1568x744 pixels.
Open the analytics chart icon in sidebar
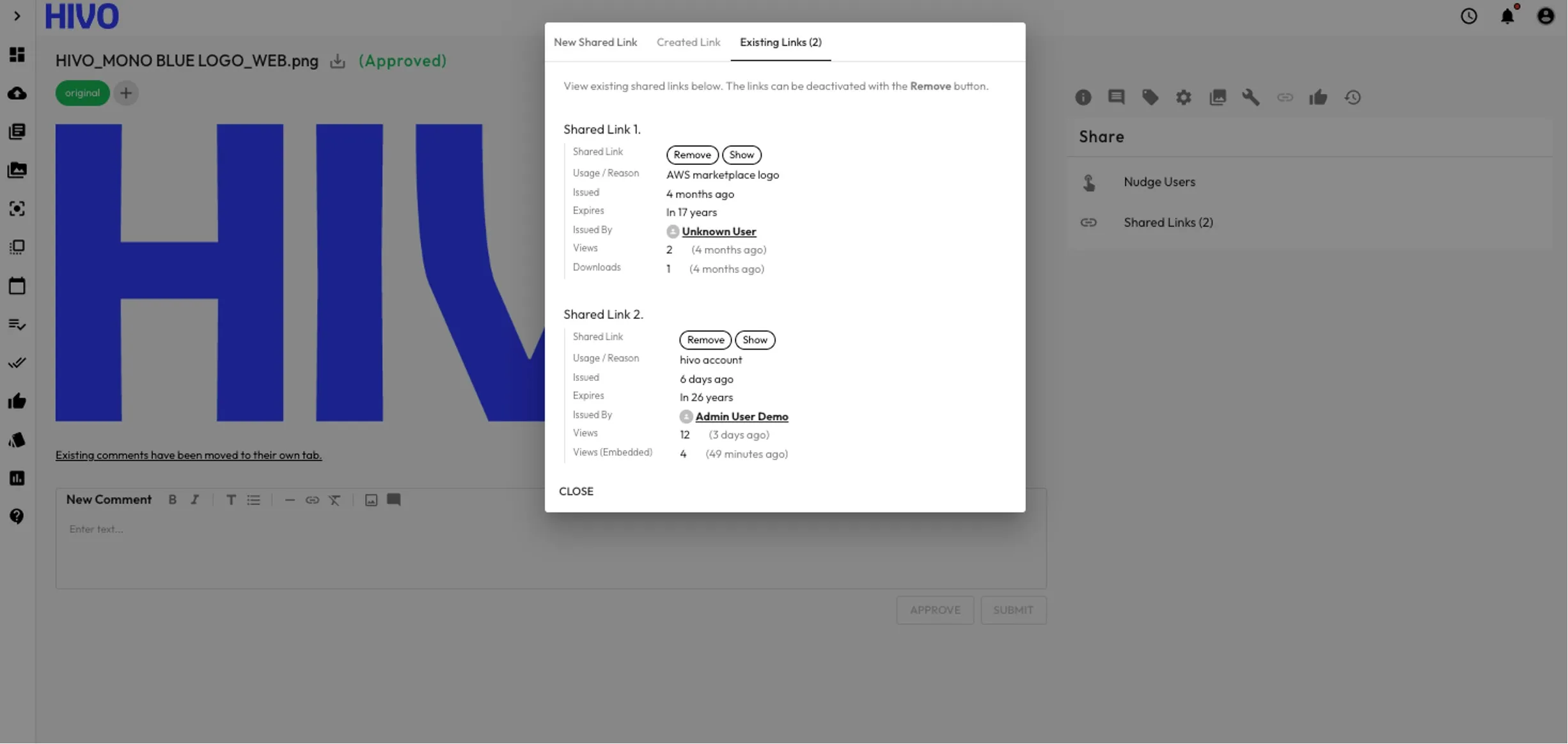coord(17,478)
